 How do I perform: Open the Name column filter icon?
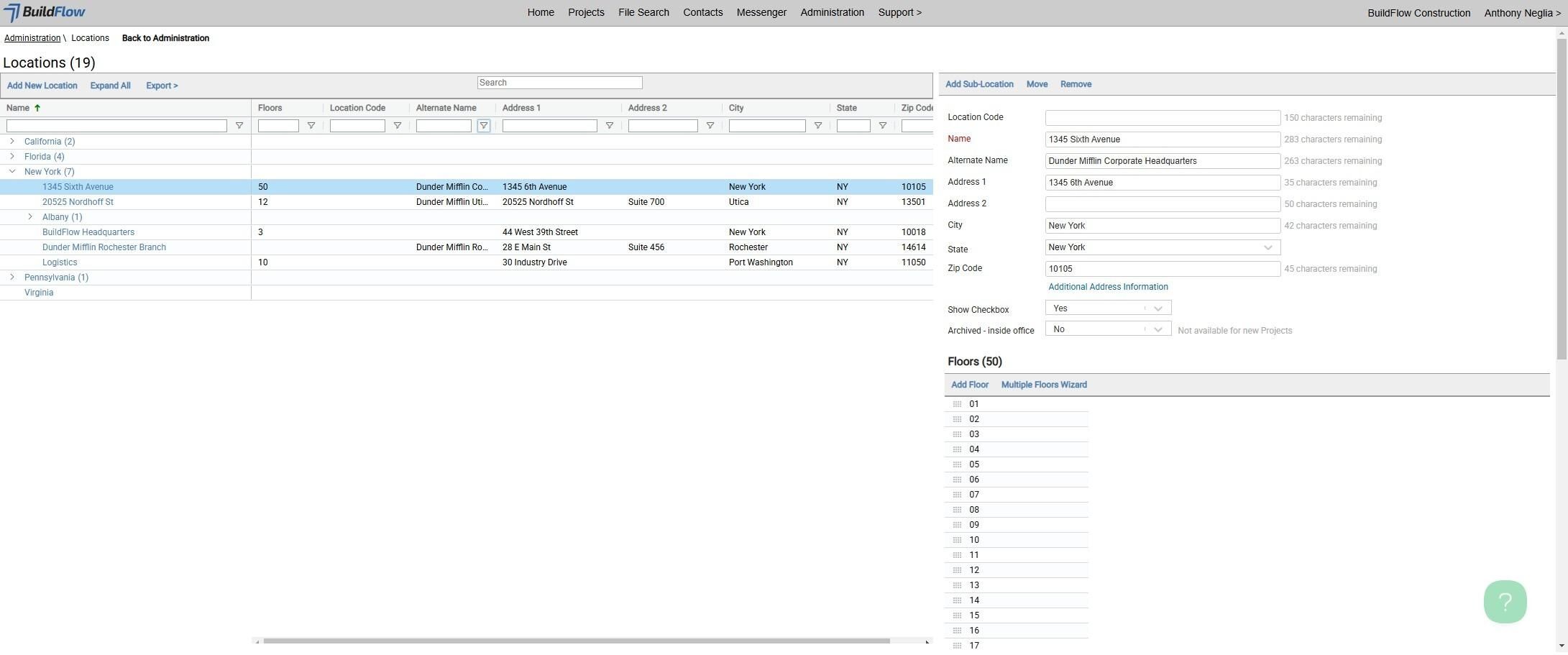tap(239, 126)
